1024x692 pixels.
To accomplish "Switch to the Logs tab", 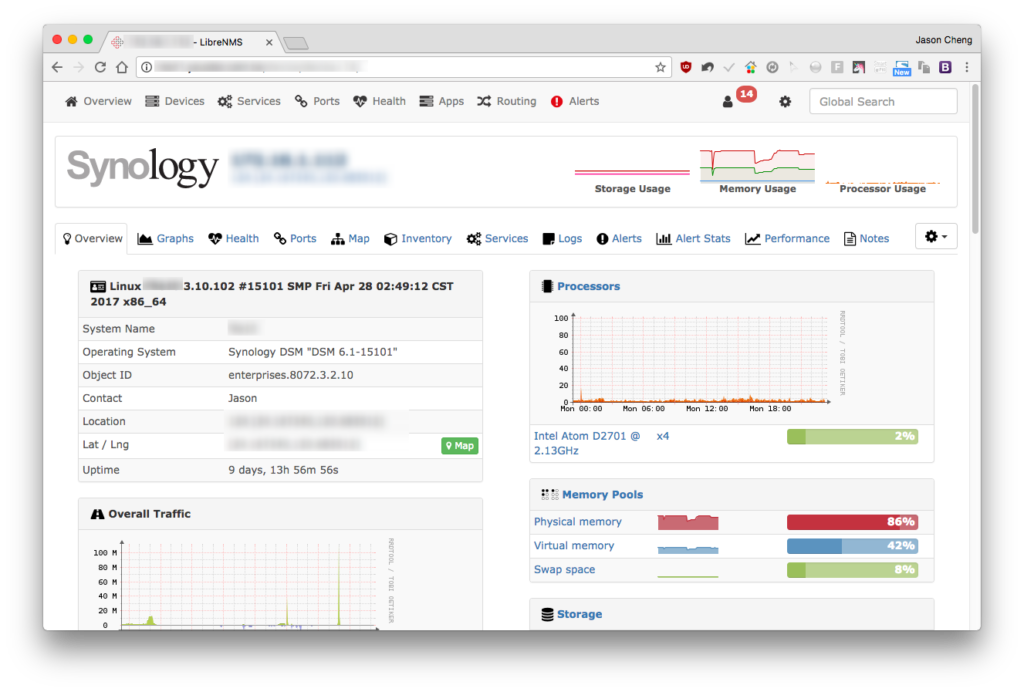I will tap(562, 238).
